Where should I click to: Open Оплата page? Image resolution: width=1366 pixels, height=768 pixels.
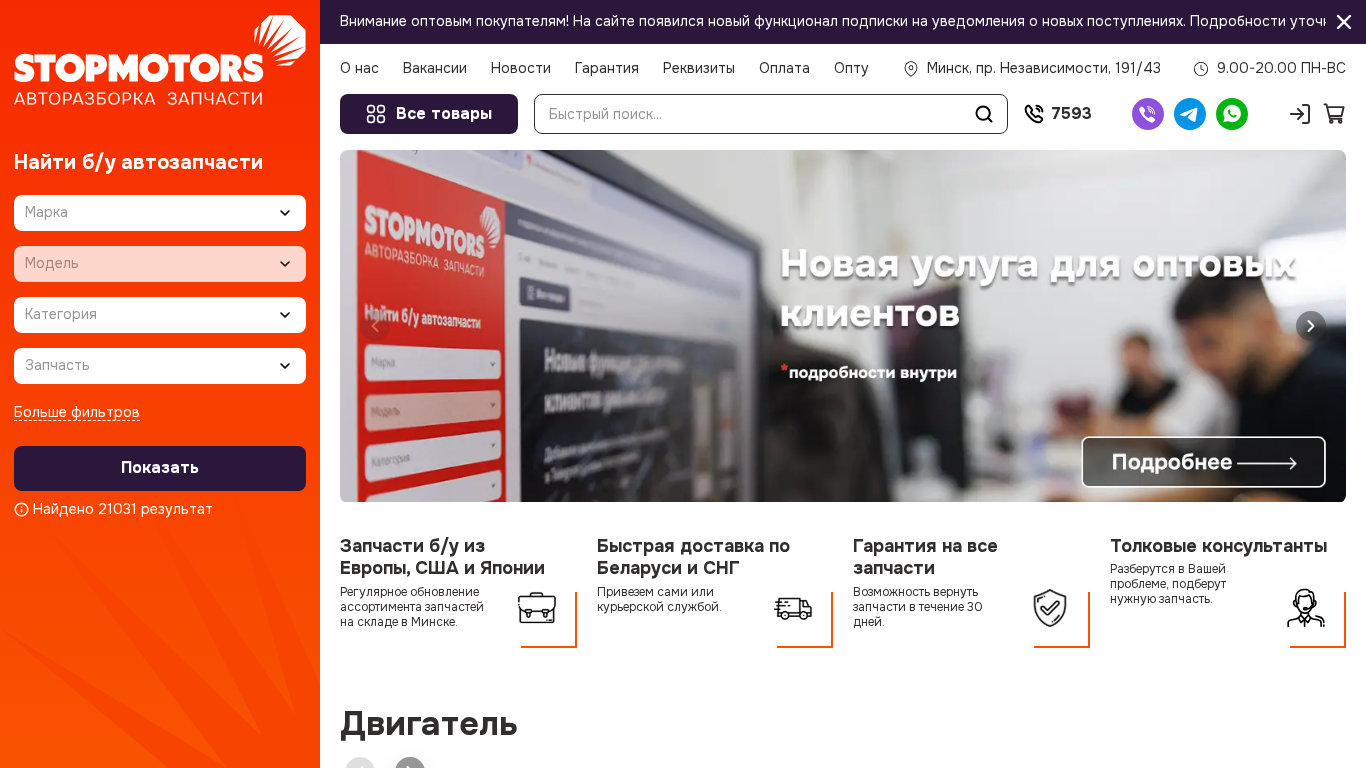[784, 69]
